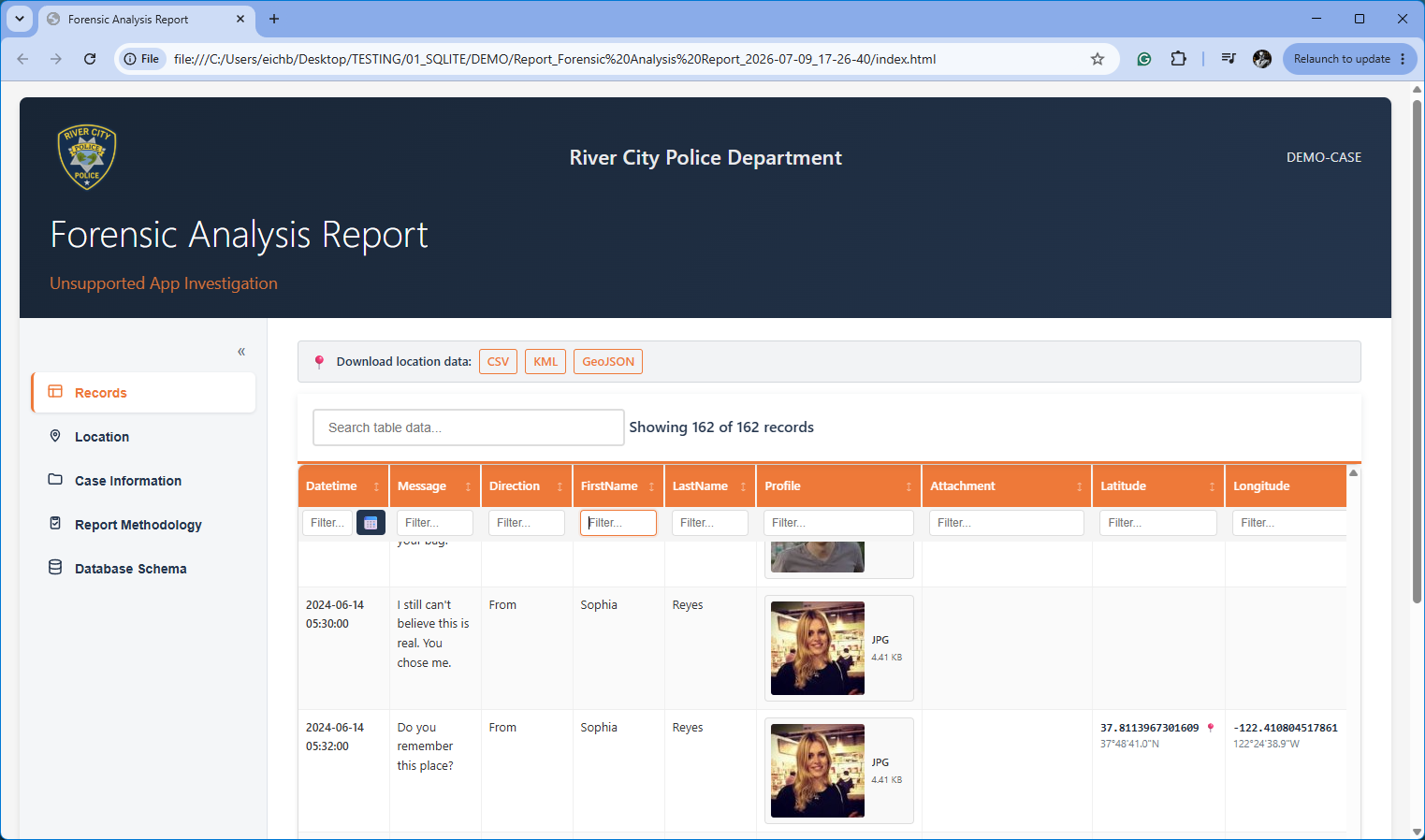
Task: Sort by the Direction column arrows
Action: (560, 486)
